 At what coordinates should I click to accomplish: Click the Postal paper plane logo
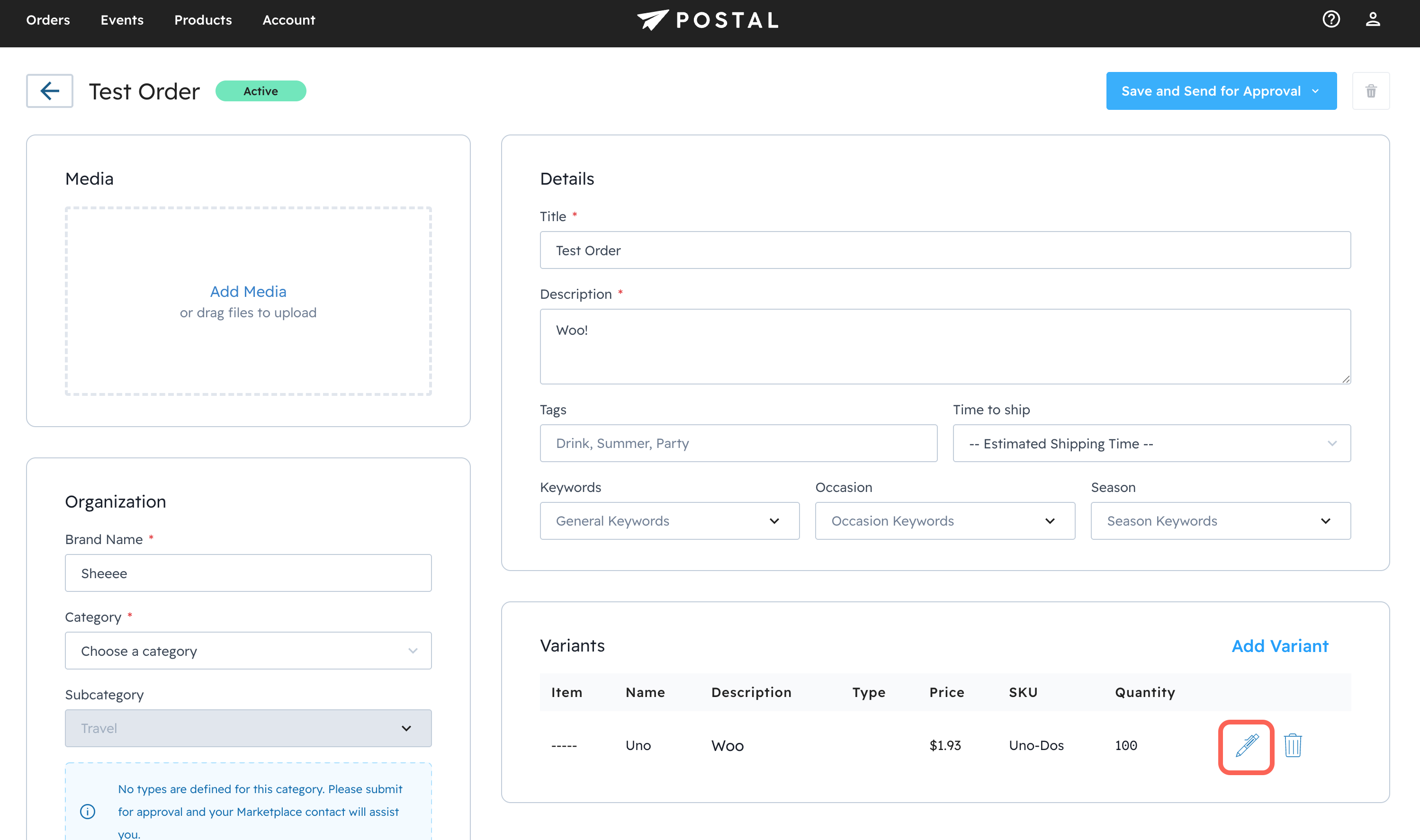[652, 20]
